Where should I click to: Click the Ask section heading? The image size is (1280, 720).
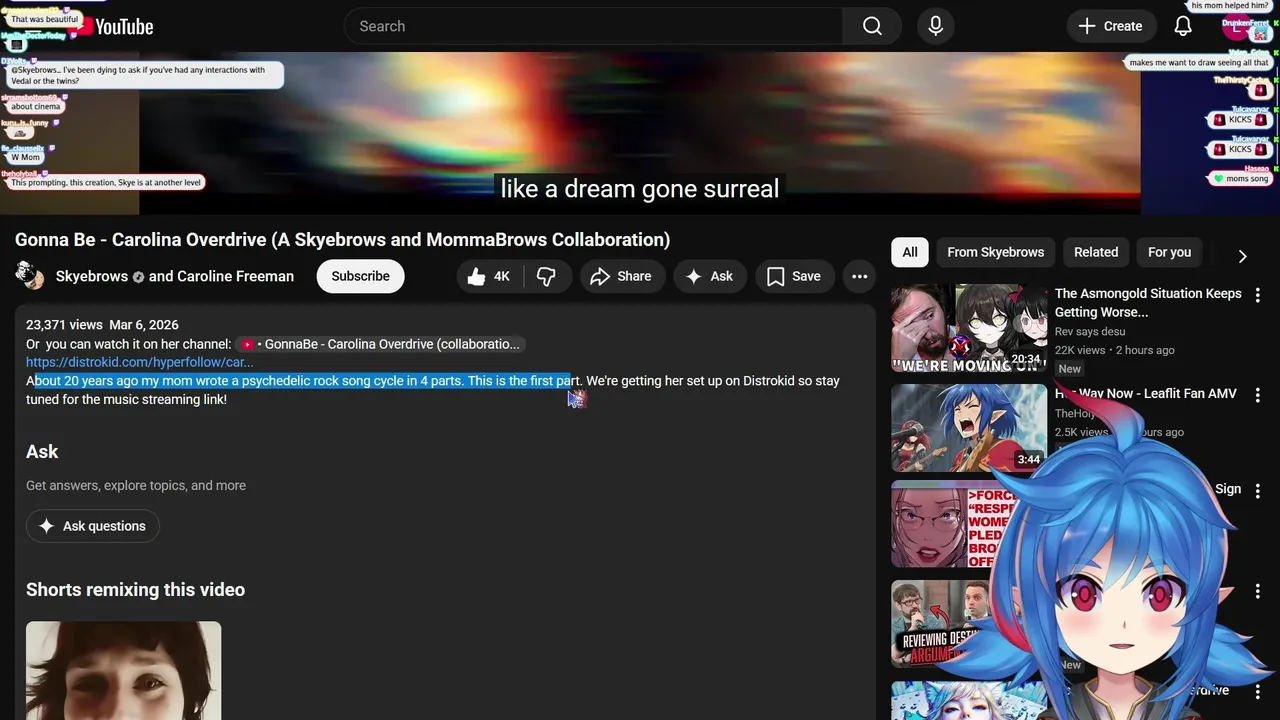tap(42, 452)
